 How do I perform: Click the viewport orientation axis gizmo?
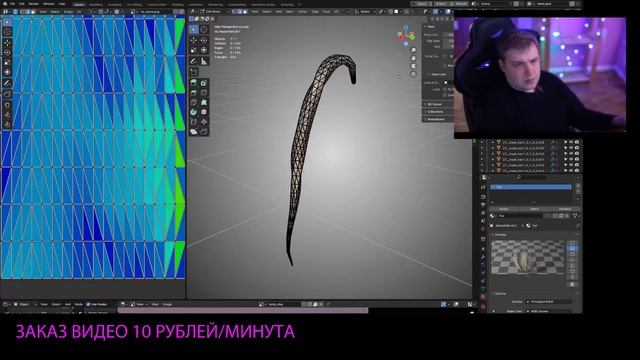click(406, 35)
